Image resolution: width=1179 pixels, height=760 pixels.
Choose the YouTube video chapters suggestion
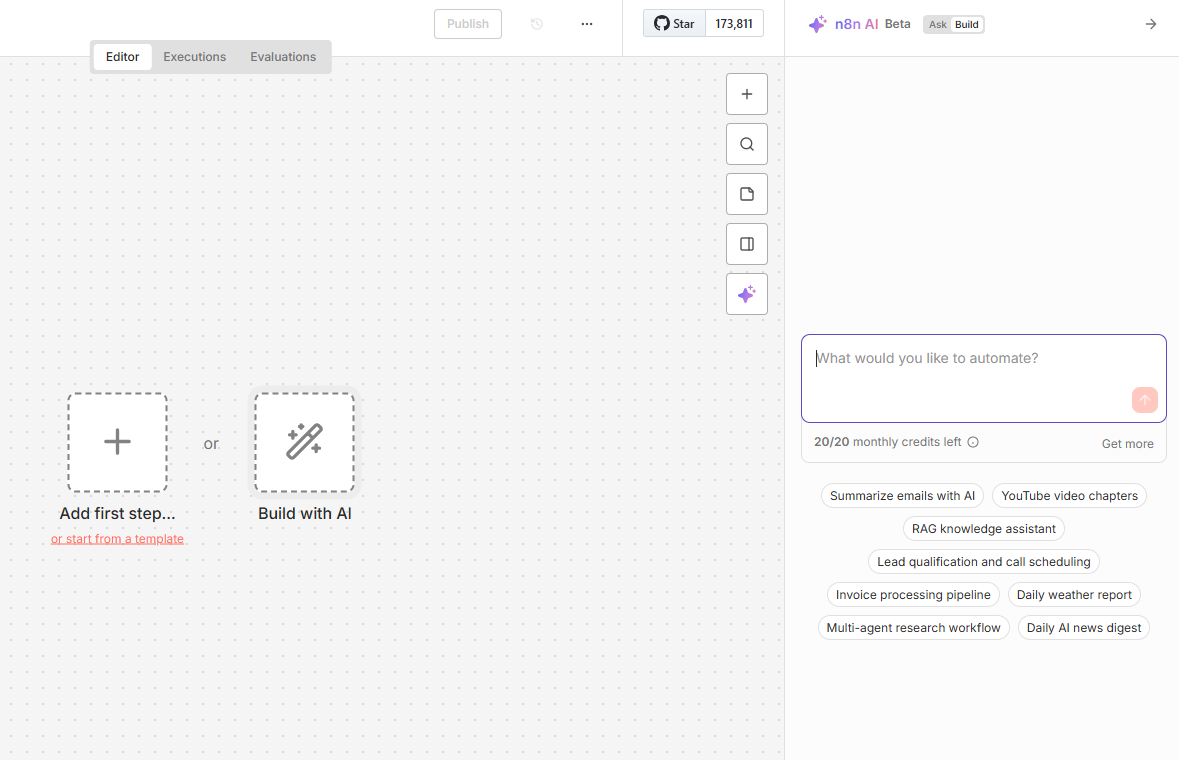[1069, 496]
